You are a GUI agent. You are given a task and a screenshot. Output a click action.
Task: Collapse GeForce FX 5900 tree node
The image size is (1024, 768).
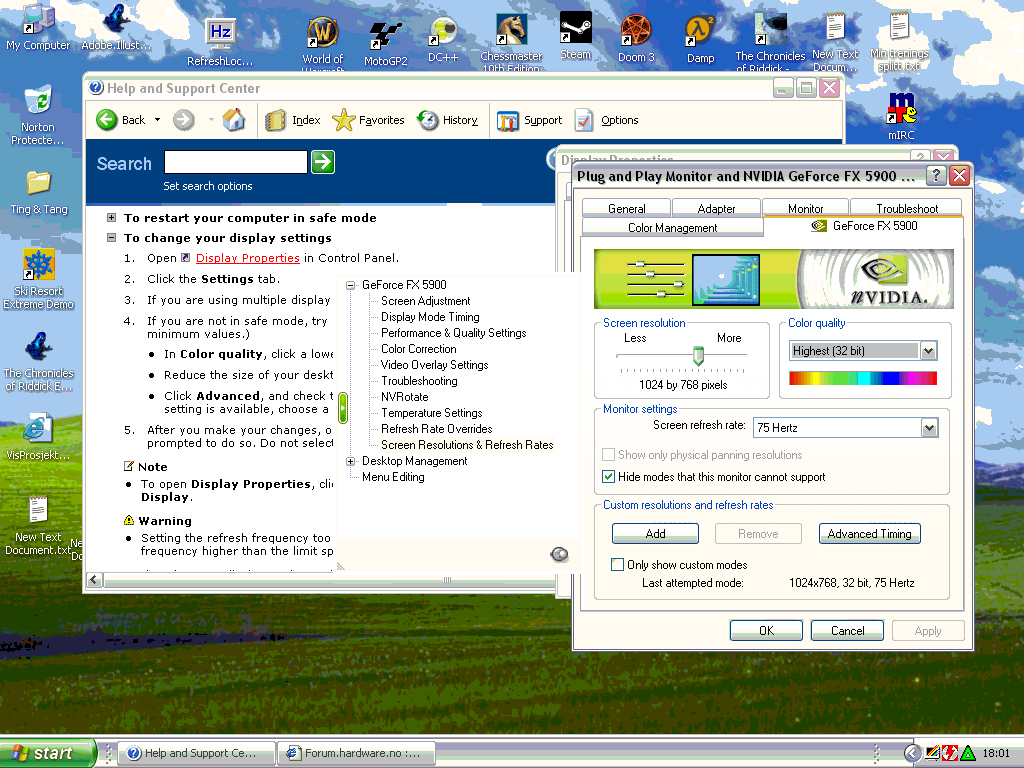point(351,285)
